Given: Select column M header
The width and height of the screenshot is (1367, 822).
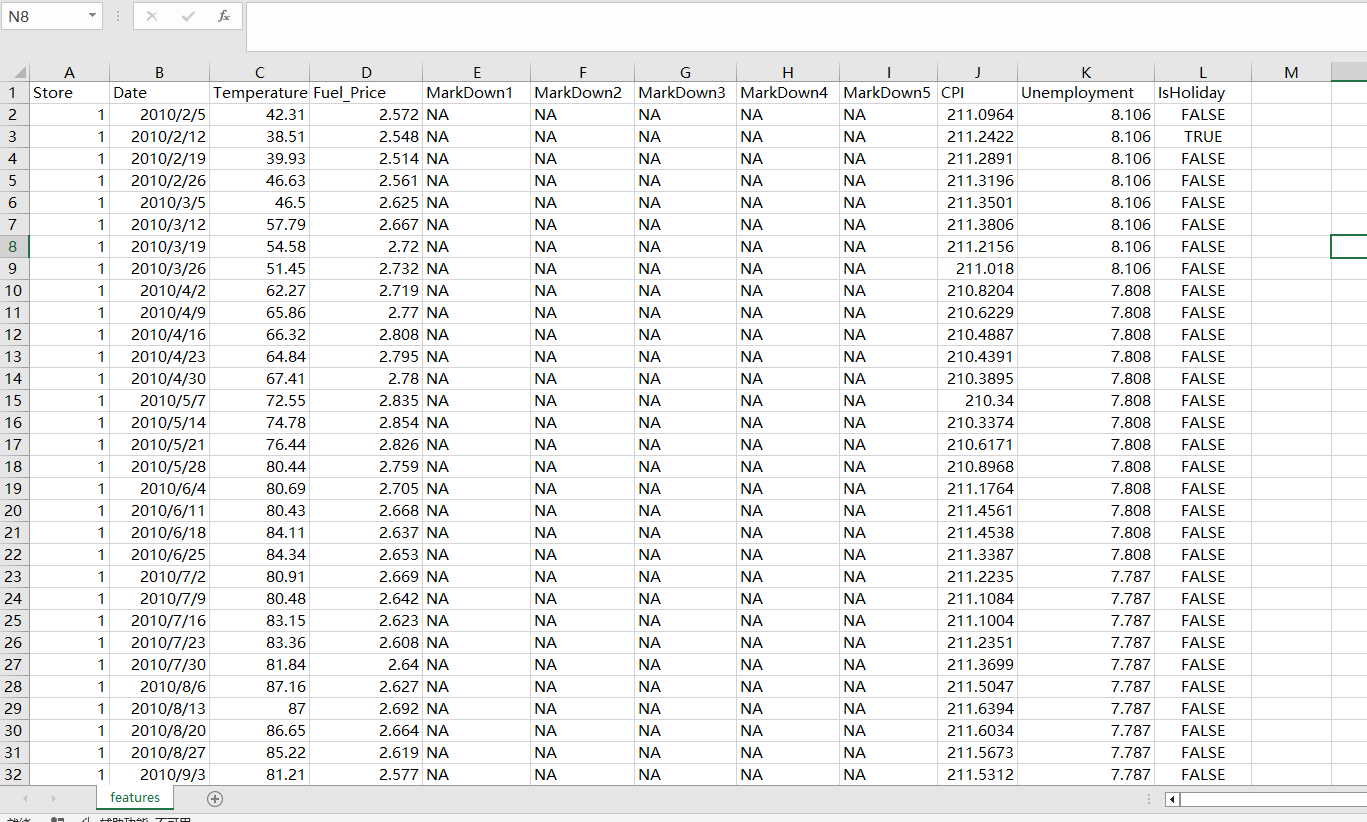Looking at the screenshot, I should tap(1291, 72).
